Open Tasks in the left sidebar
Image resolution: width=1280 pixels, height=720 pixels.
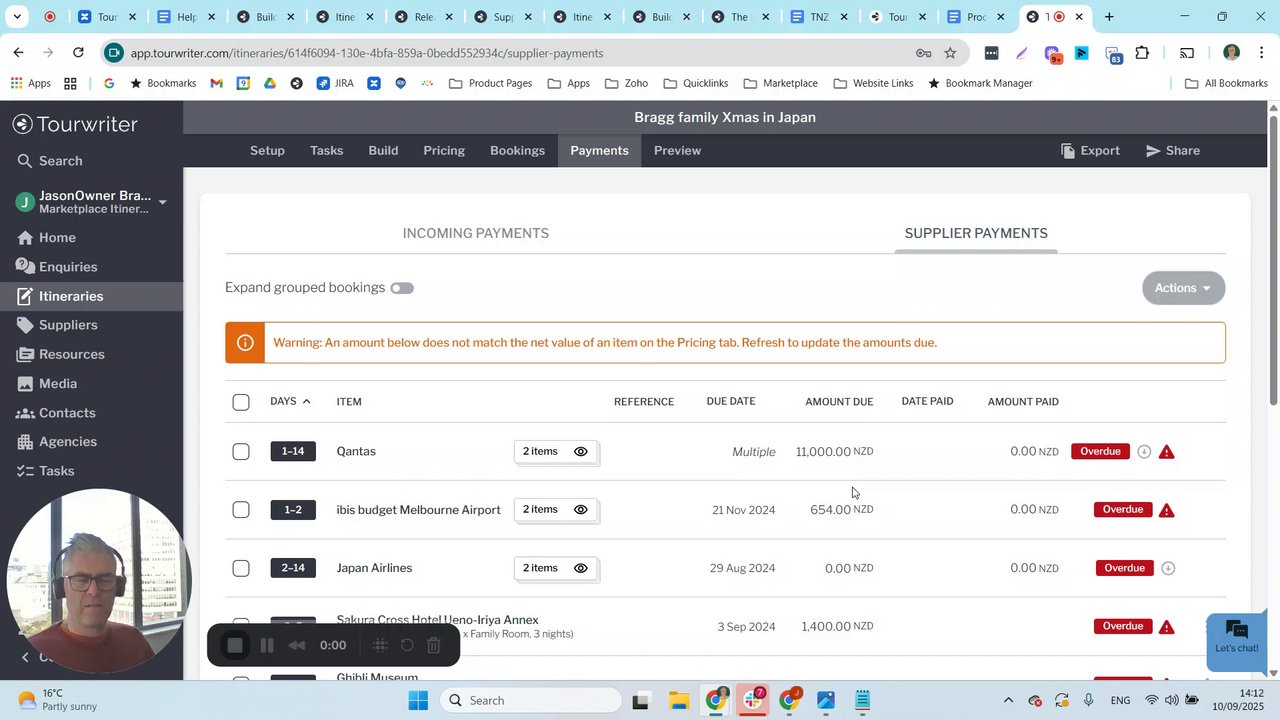point(45,471)
